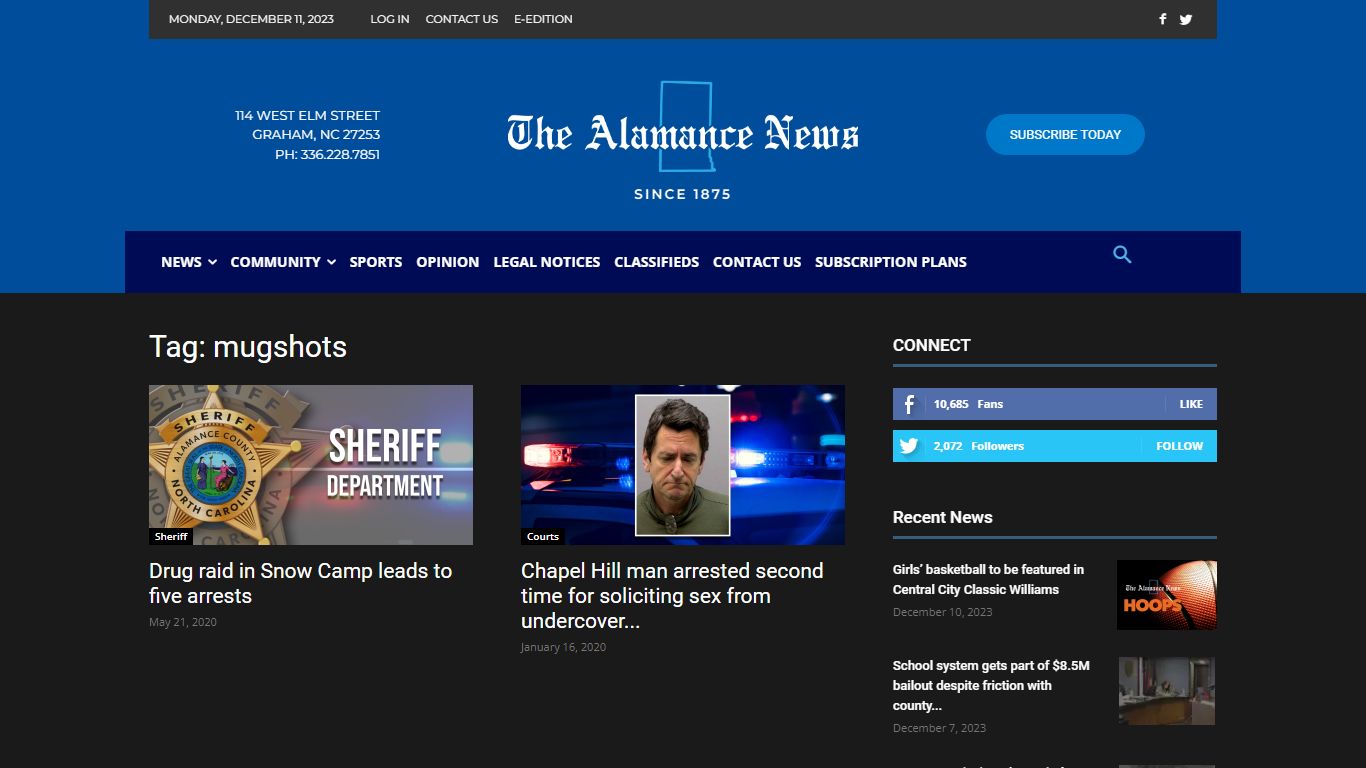Open Chapel Hill man arrest thumbnail

683,465
